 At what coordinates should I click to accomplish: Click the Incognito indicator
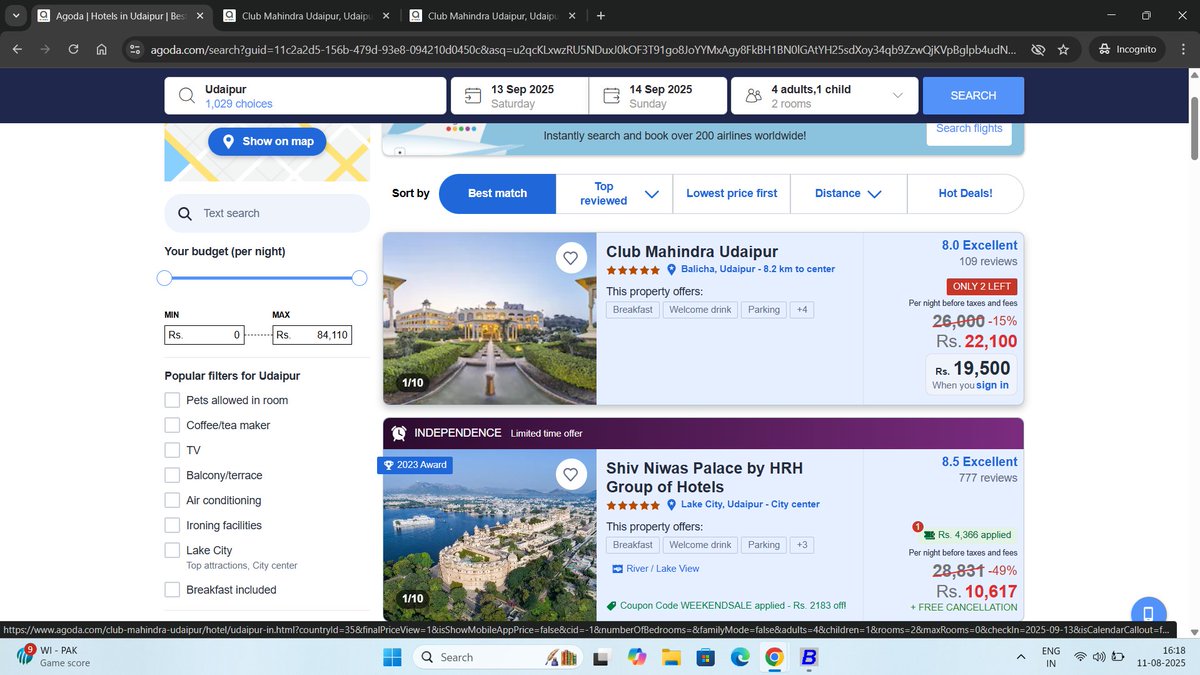(x=1128, y=49)
